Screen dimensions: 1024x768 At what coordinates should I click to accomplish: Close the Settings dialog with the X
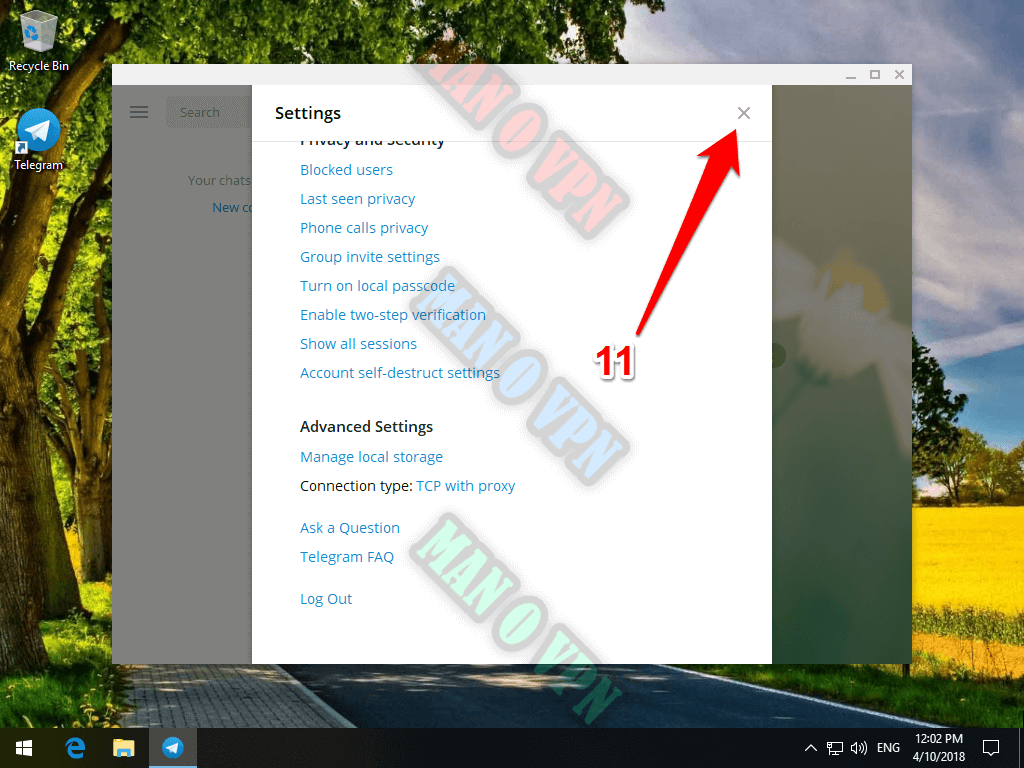point(743,113)
